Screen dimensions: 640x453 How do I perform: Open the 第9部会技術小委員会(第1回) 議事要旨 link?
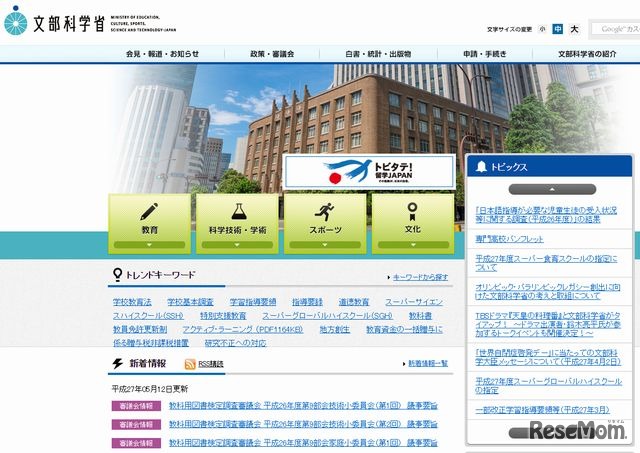(303, 406)
